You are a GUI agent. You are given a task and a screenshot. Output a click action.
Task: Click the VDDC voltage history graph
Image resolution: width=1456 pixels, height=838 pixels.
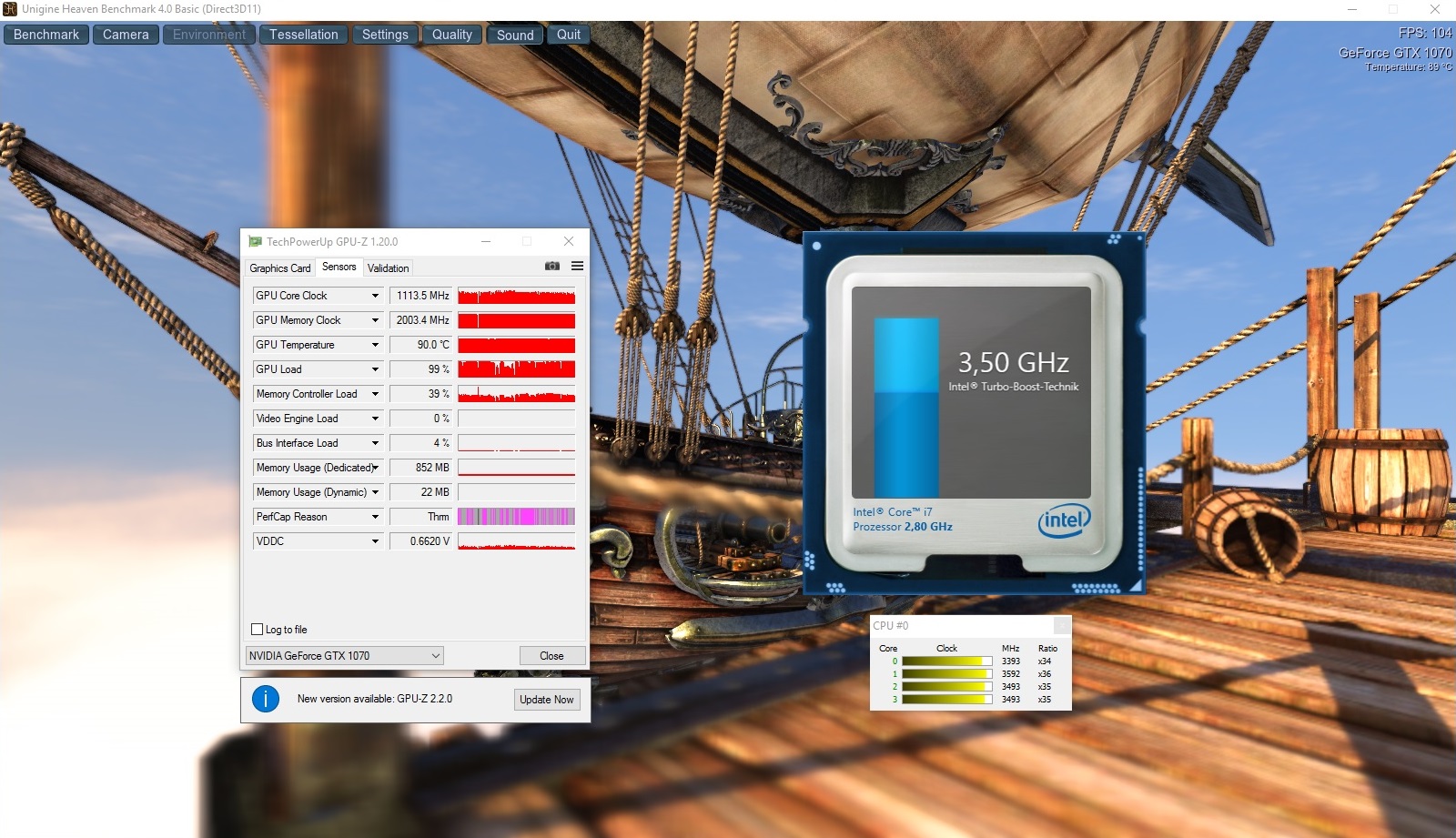click(x=517, y=541)
